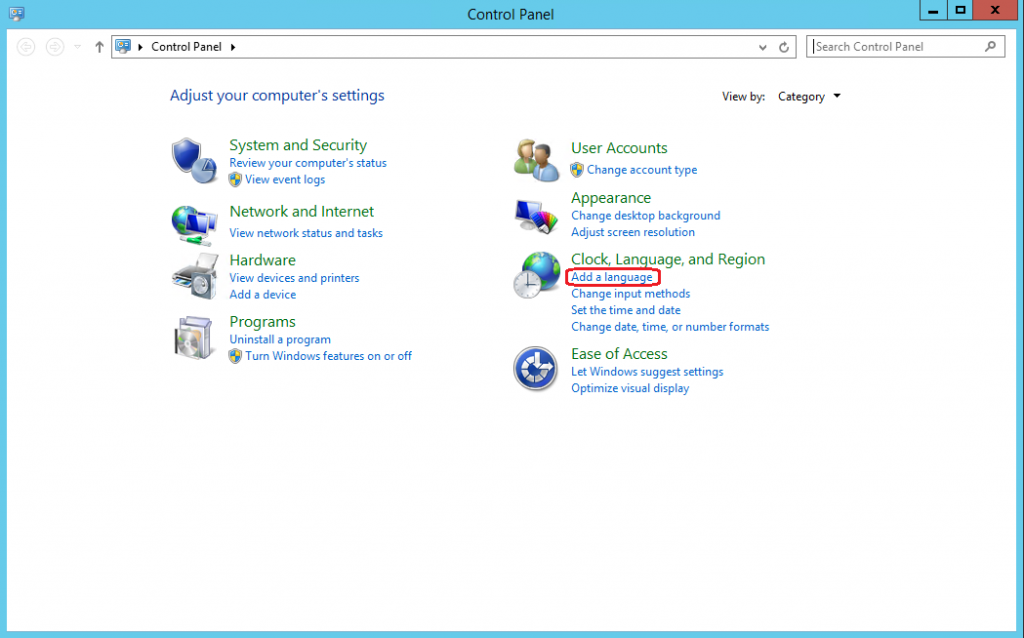This screenshot has height=638, width=1024.
Task: Click the window system menu icon in title bar
Action: point(16,14)
